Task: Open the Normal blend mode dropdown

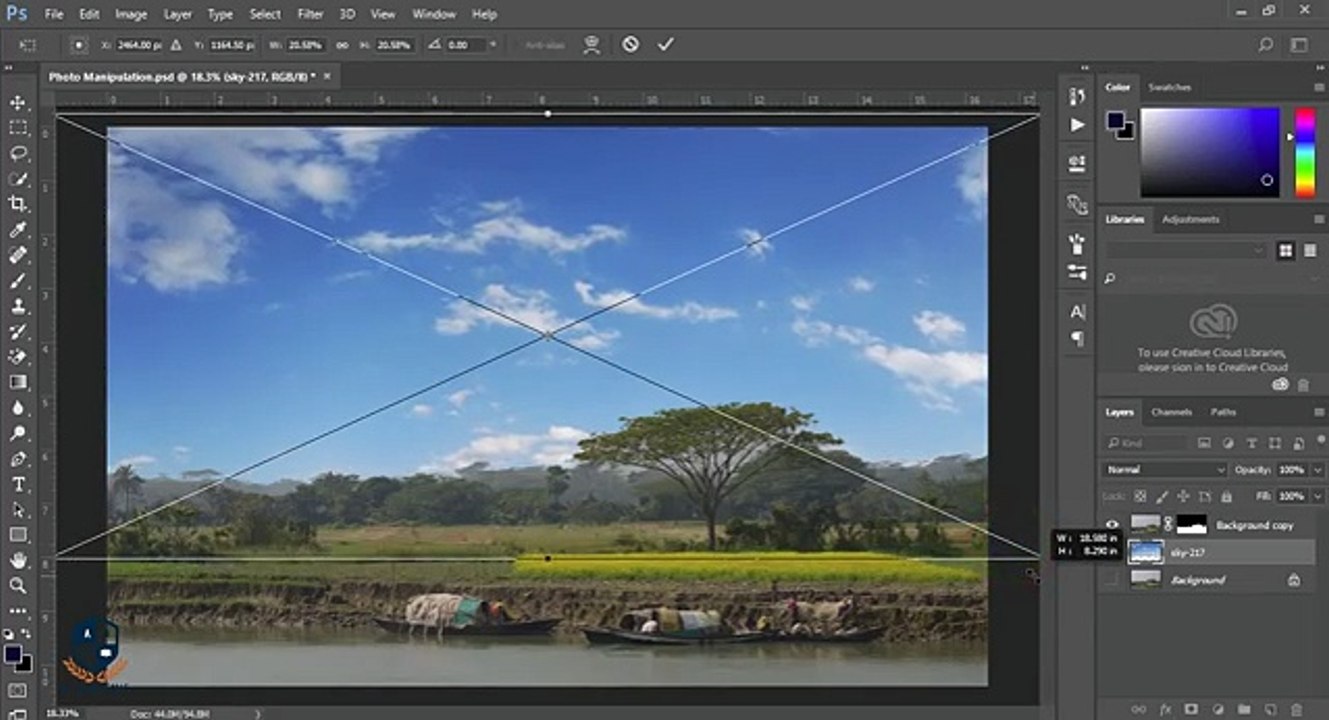Action: point(1163,469)
